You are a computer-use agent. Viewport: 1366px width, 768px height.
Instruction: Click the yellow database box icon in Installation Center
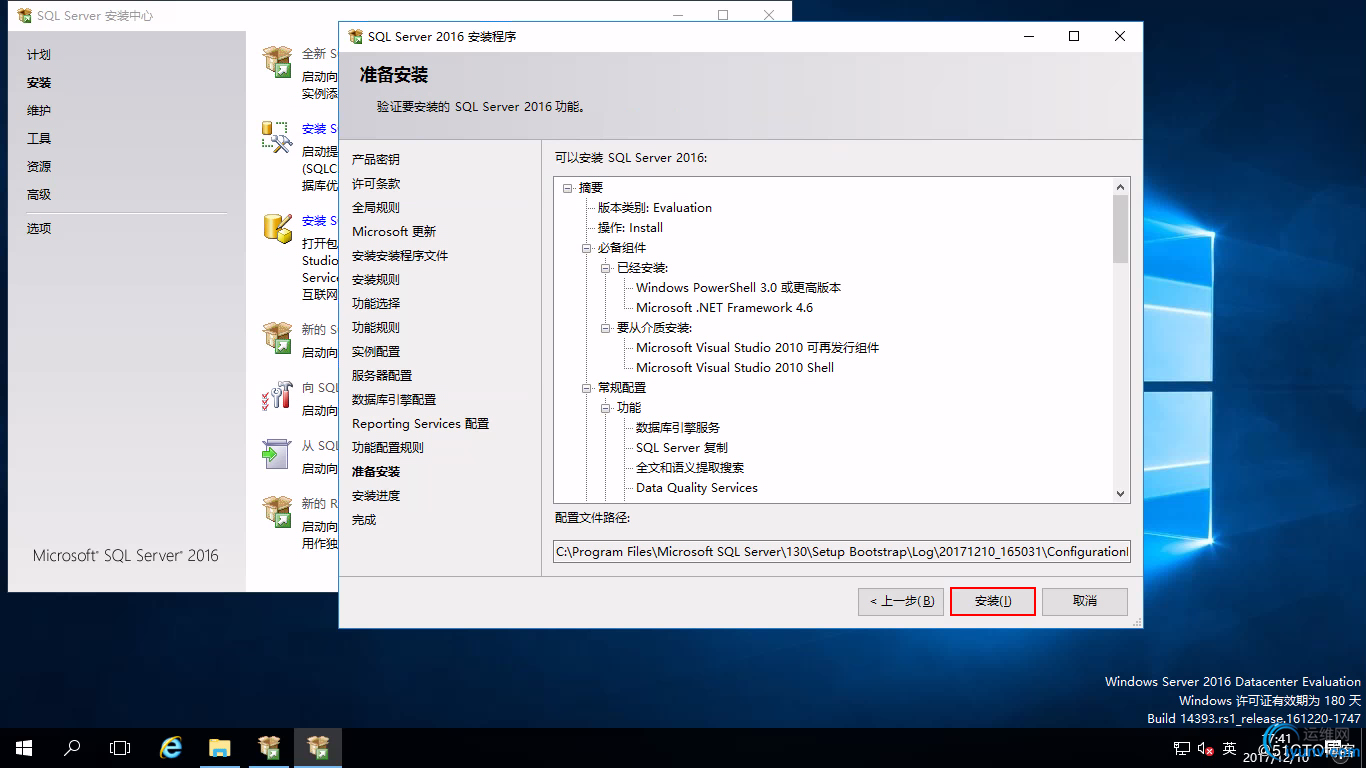[x=277, y=228]
